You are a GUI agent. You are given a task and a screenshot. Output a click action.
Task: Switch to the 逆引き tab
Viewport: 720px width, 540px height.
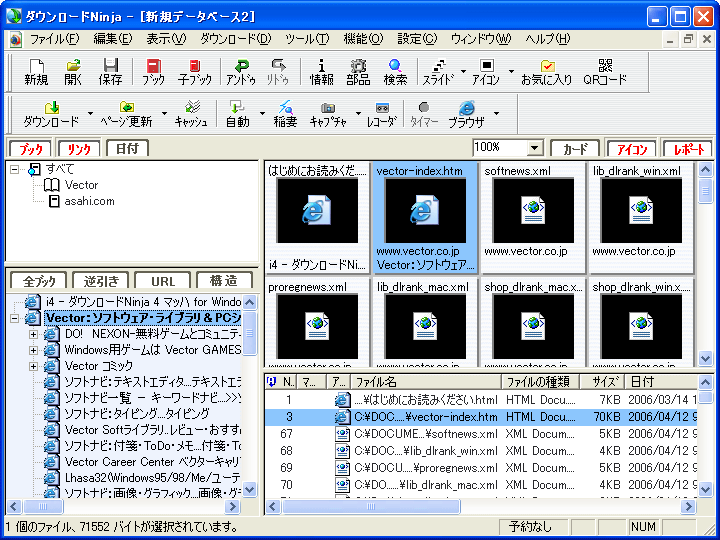(101, 281)
